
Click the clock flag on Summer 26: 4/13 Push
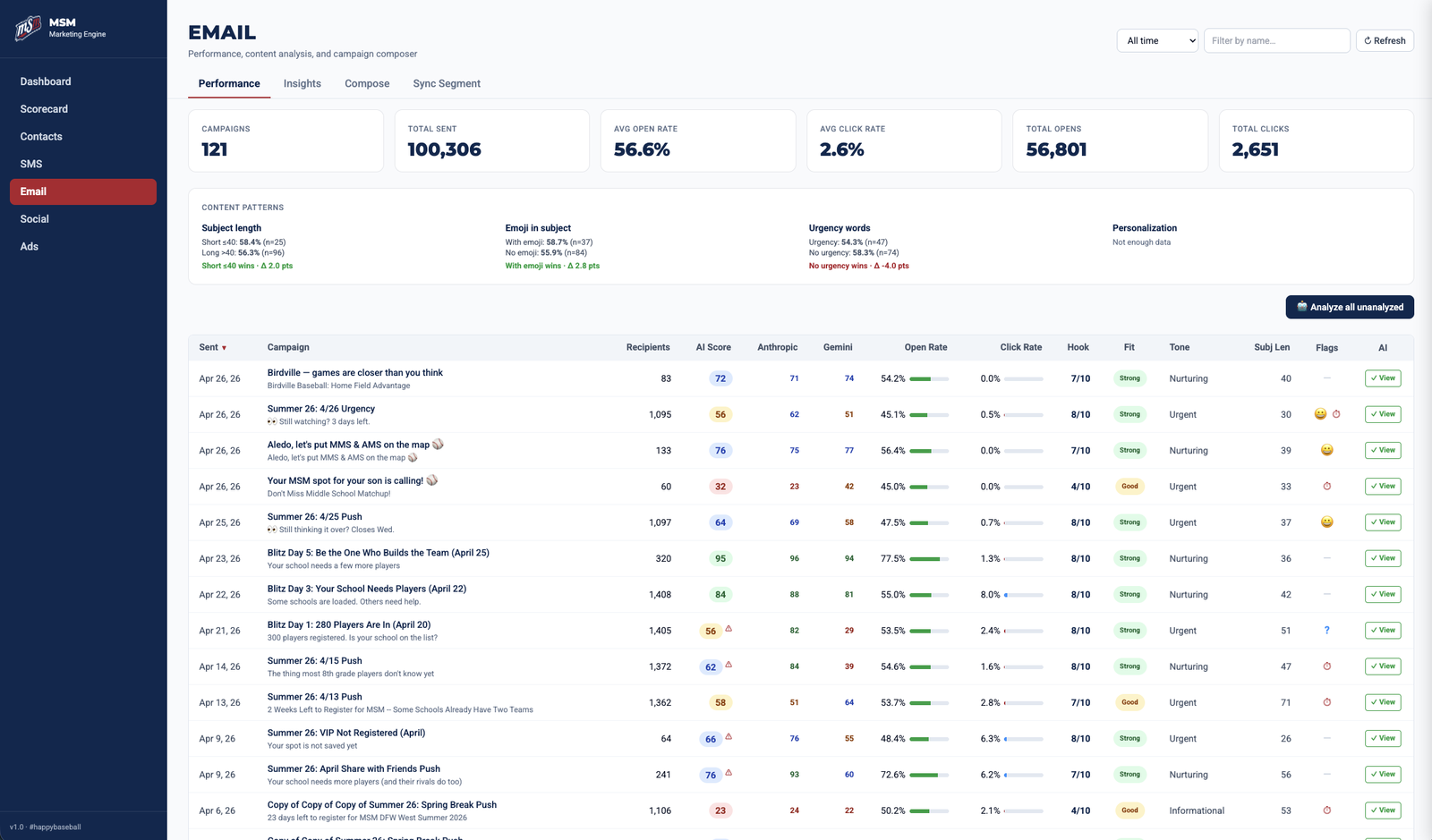[x=1327, y=702]
